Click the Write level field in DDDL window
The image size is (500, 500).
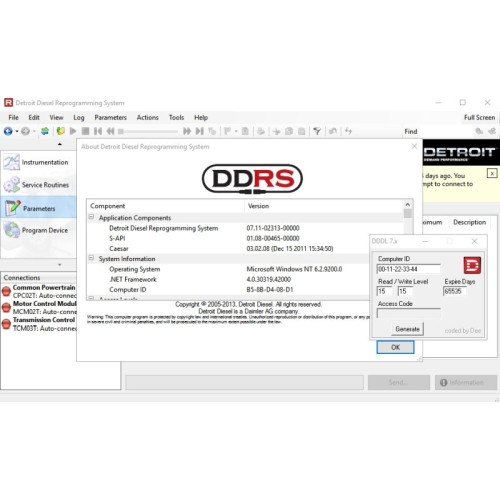(405, 291)
